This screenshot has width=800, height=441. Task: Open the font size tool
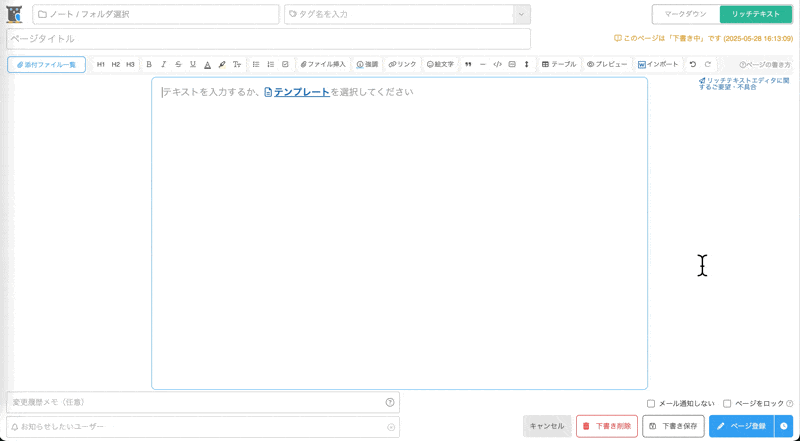(x=237, y=64)
